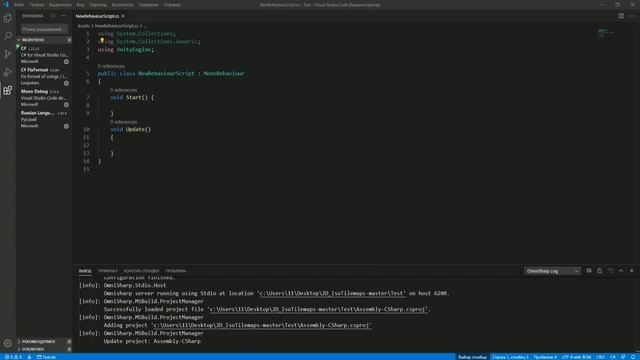Click the spaces indentation setting in status bar

545,357
